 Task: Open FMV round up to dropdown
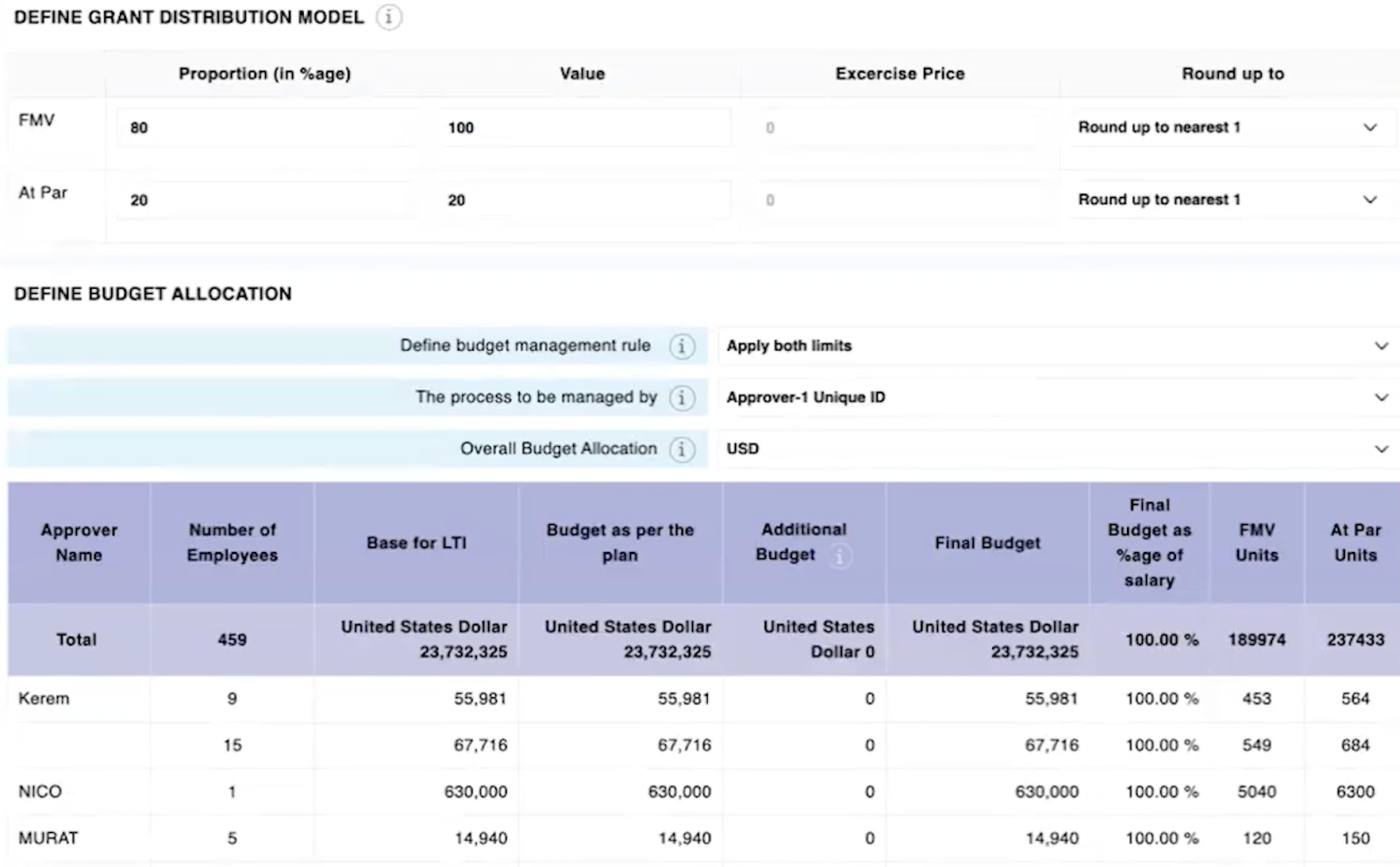pos(1232,128)
